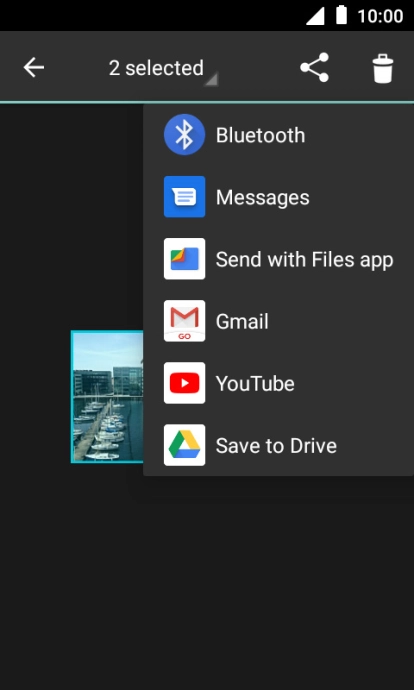Share via Messages label
This screenshot has height=690, width=414.
click(263, 198)
